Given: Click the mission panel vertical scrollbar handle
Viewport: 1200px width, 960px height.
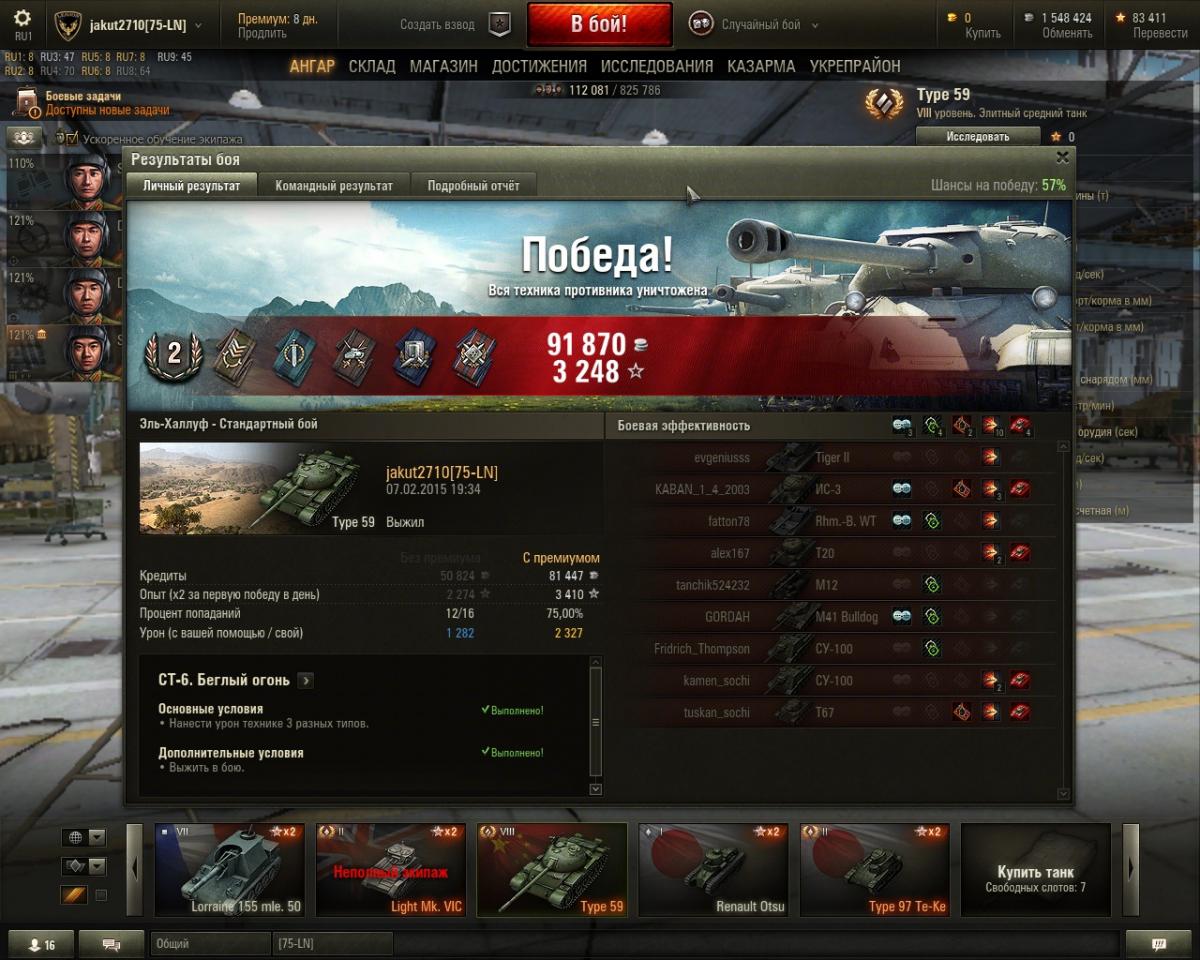Looking at the screenshot, I should pyautogui.click(x=596, y=722).
